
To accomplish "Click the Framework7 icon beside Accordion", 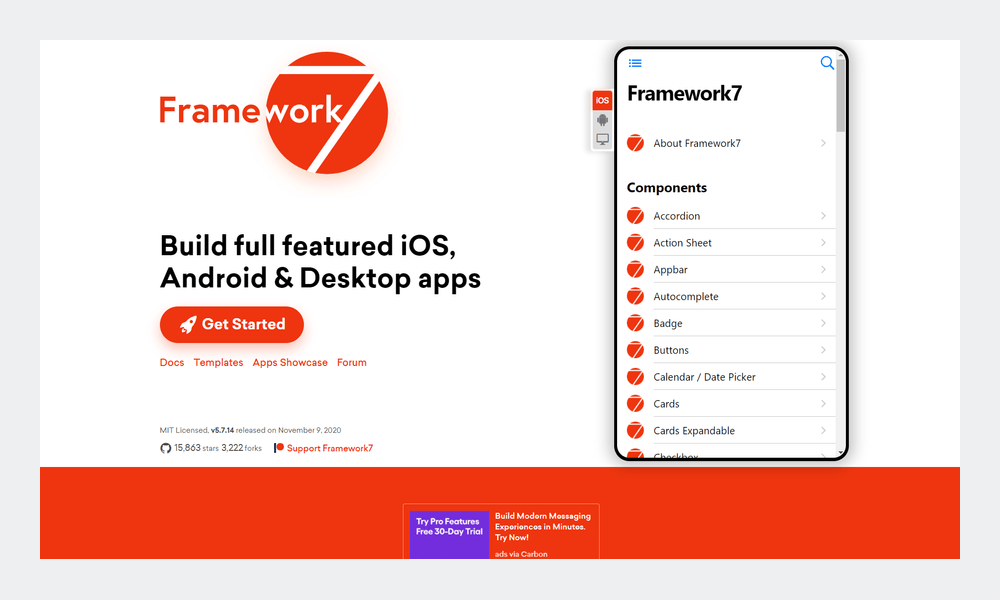I will (x=635, y=216).
